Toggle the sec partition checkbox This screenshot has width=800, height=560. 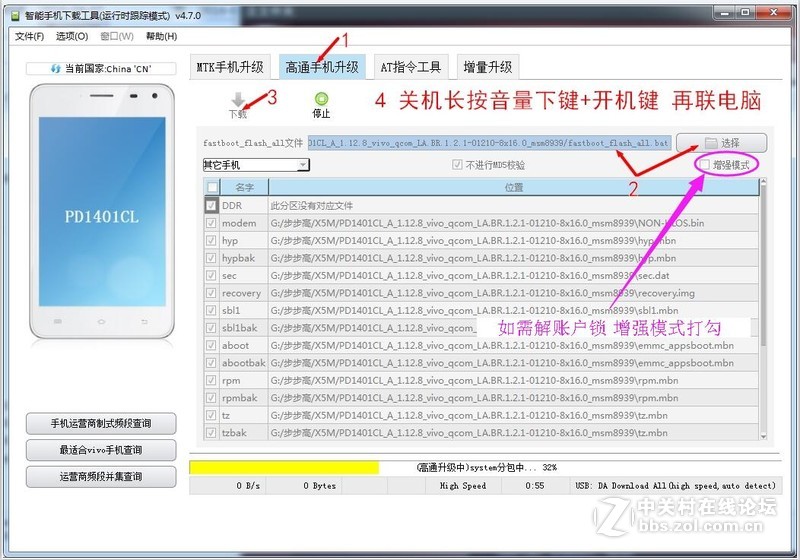click(211, 275)
